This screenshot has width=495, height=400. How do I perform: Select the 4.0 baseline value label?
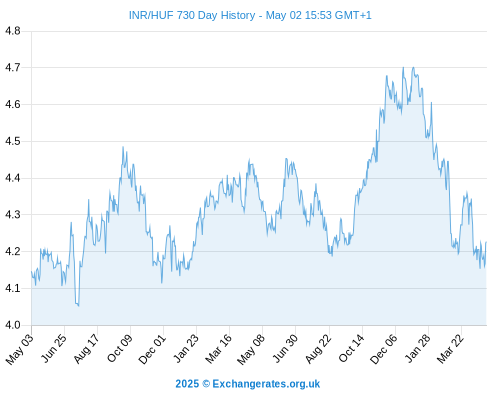coord(13,325)
